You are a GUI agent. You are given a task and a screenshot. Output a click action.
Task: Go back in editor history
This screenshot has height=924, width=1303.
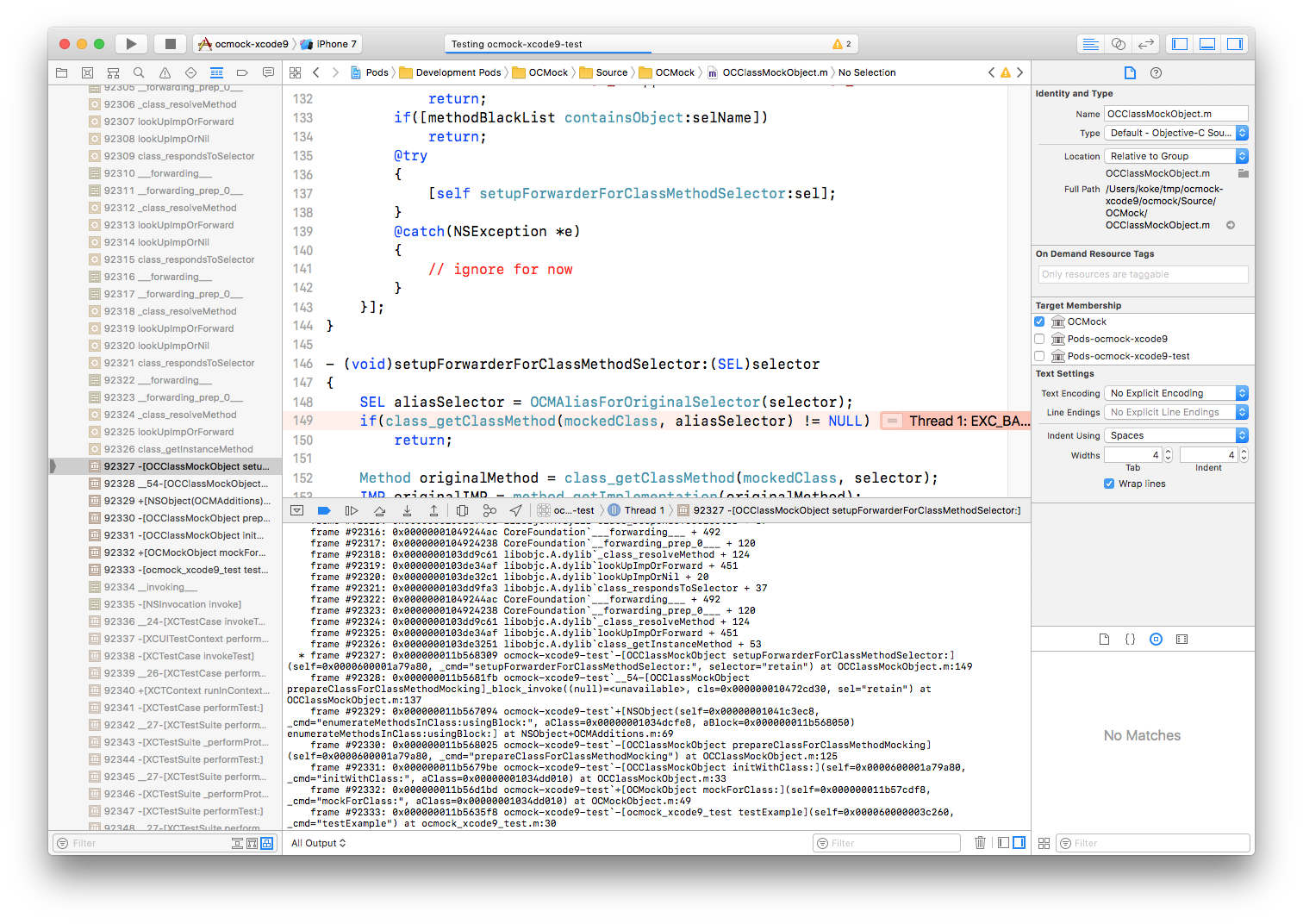[316, 73]
